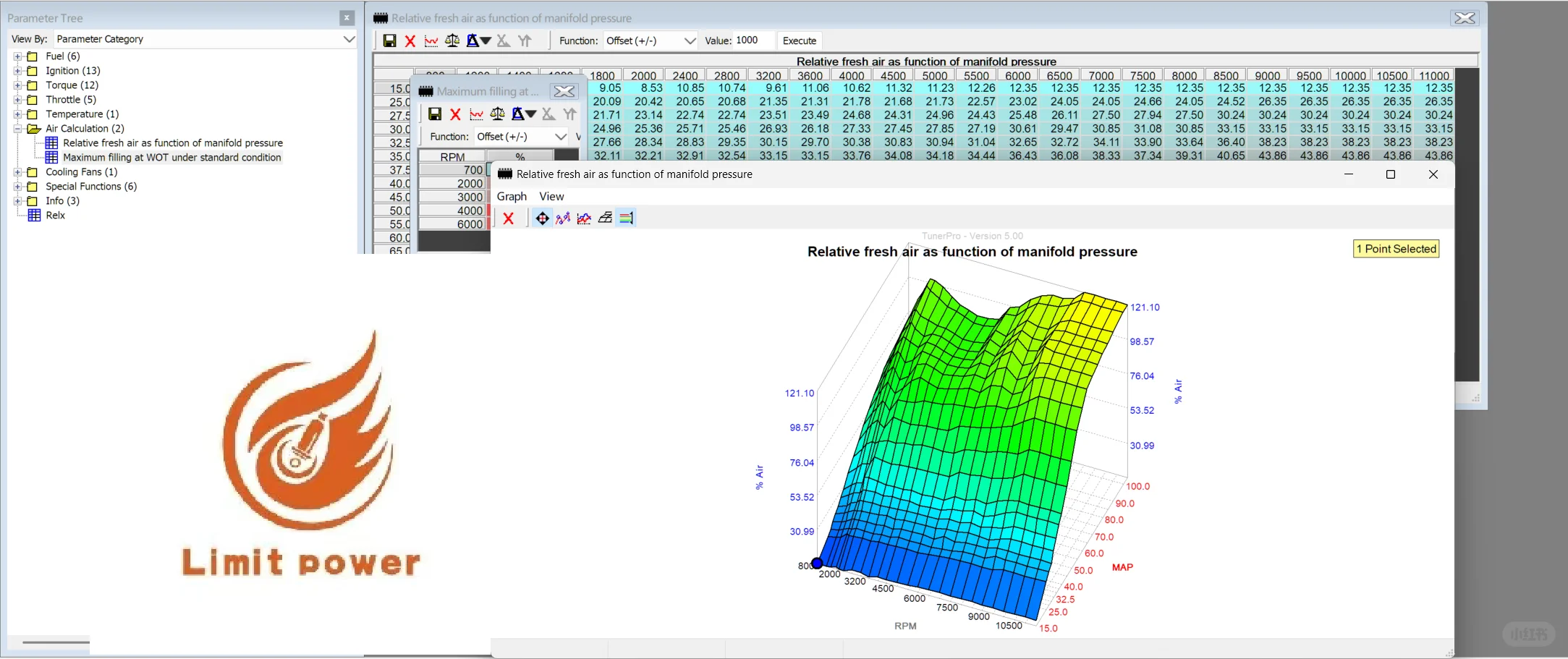Click the Value input field showing 1000

tap(753, 41)
